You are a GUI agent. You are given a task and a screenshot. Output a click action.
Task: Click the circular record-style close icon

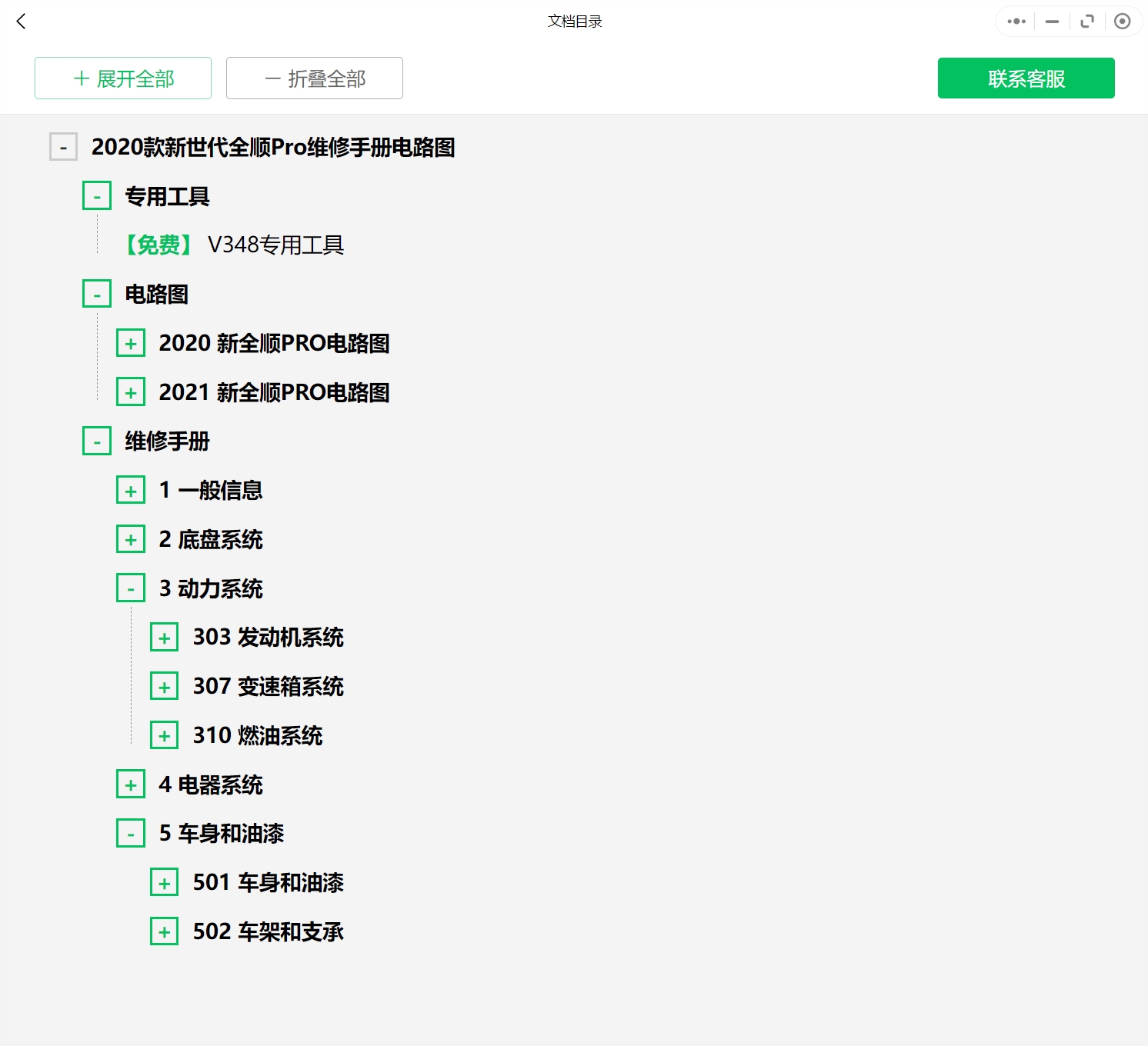pyautogui.click(x=1122, y=22)
